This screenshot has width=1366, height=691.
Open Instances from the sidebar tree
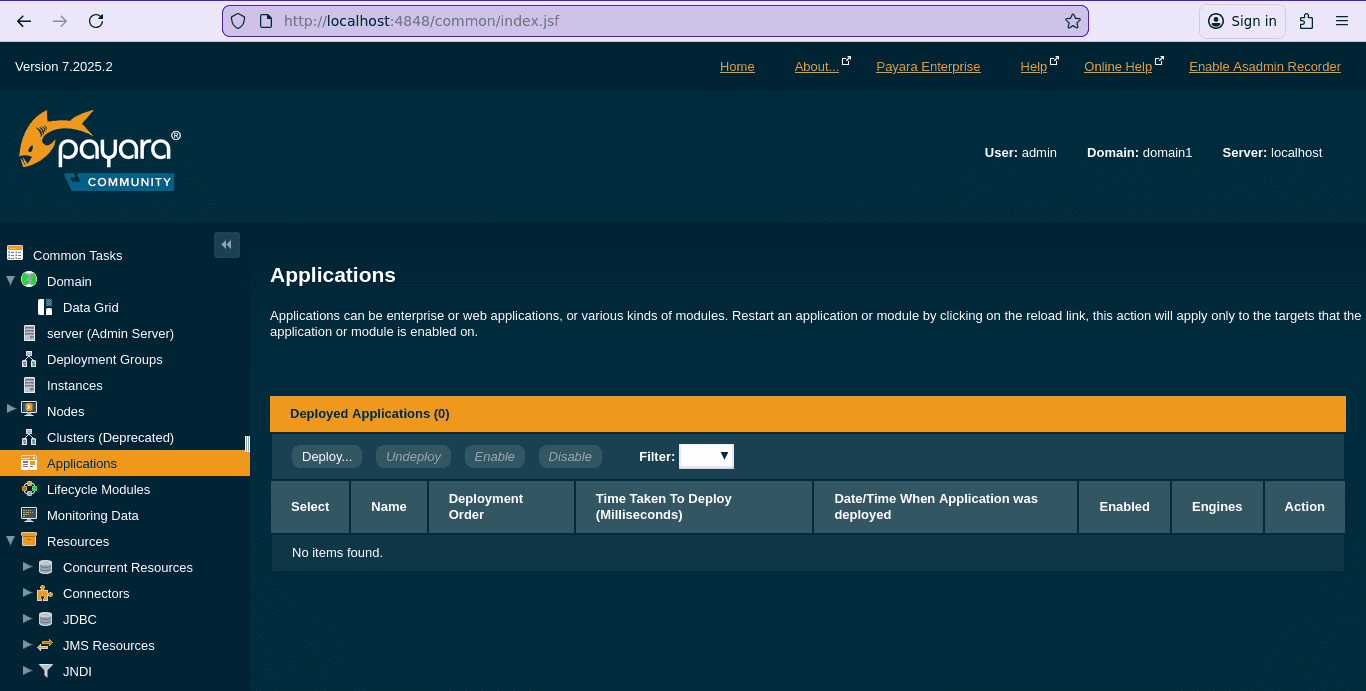pos(74,385)
